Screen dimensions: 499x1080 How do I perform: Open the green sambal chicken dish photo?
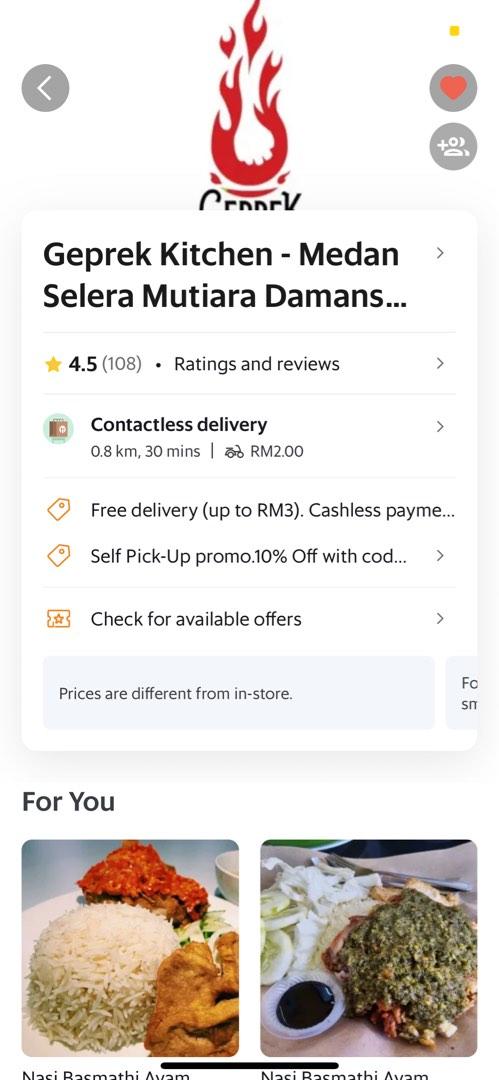[369, 948]
